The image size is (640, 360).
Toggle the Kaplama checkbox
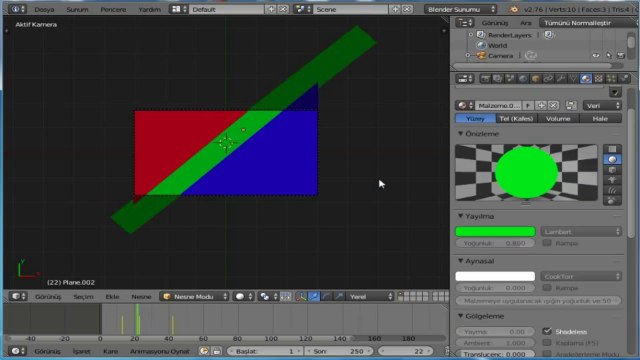(547, 343)
